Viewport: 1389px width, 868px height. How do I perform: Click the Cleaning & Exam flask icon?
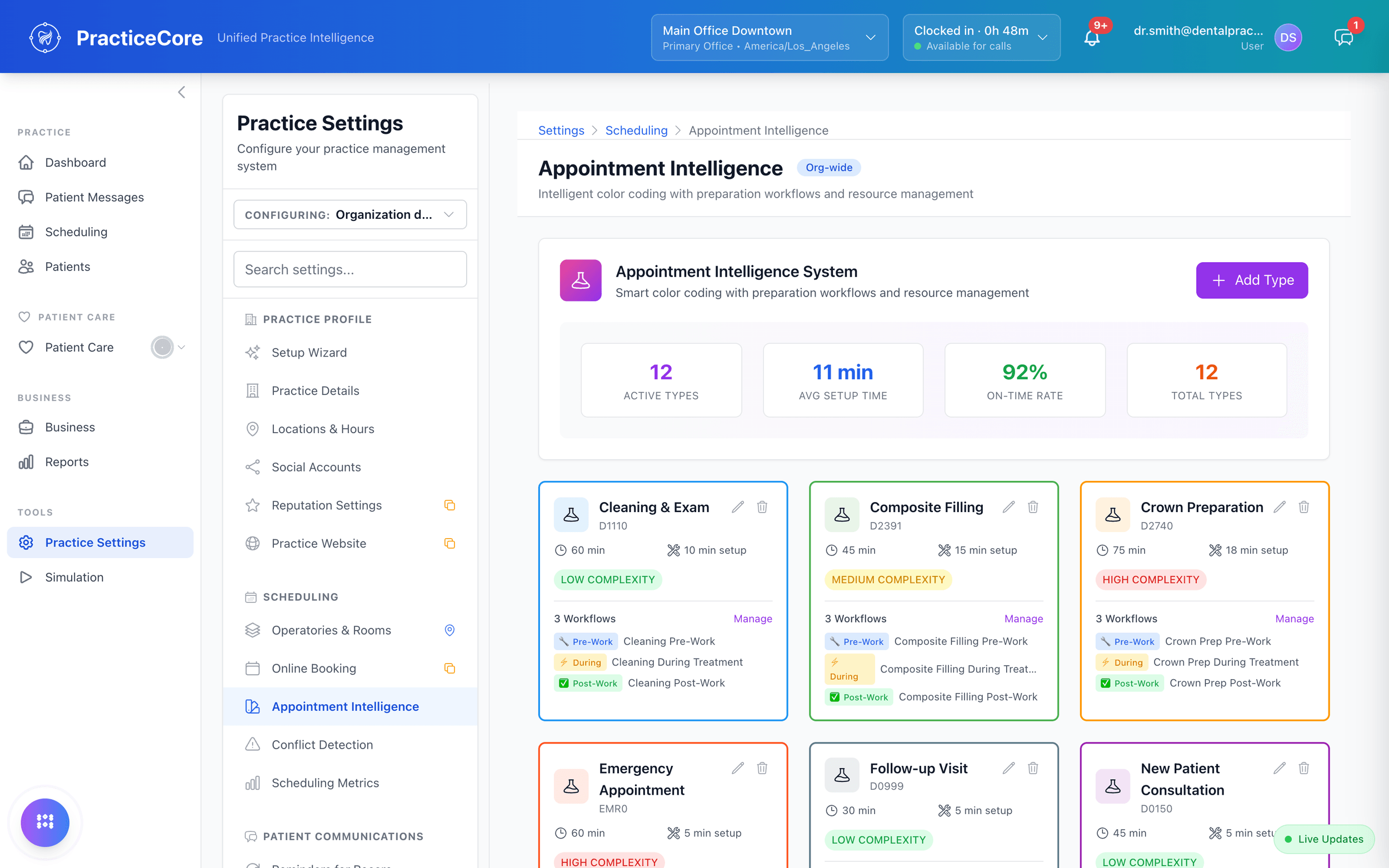571,514
